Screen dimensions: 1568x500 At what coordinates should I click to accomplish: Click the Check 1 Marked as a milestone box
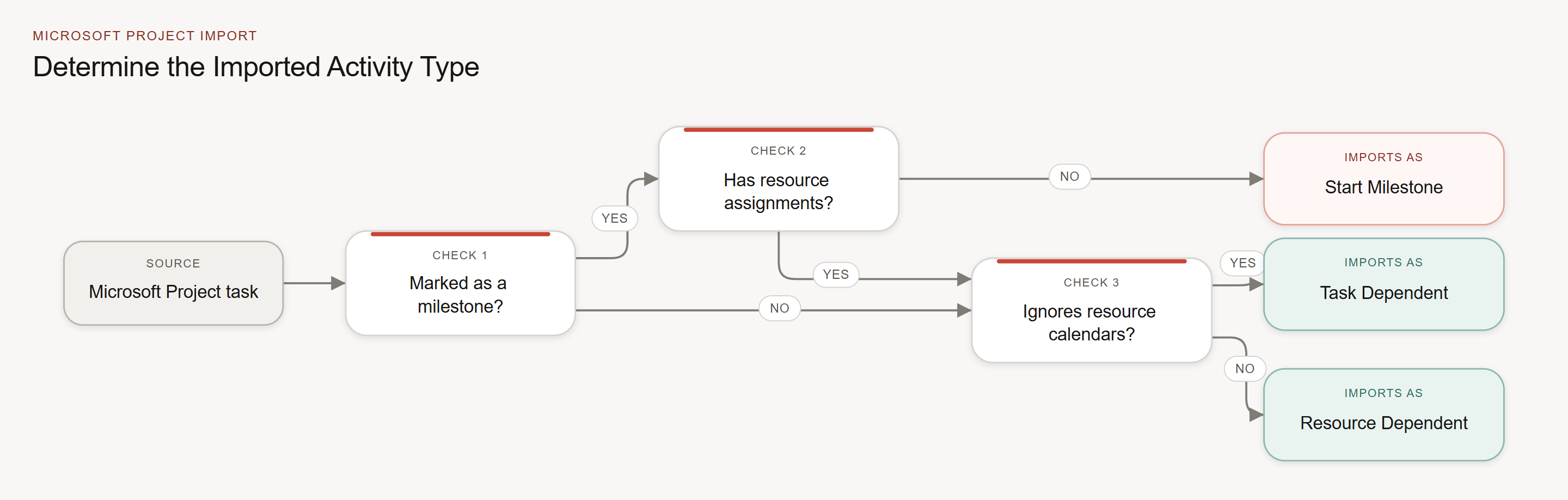[460, 283]
